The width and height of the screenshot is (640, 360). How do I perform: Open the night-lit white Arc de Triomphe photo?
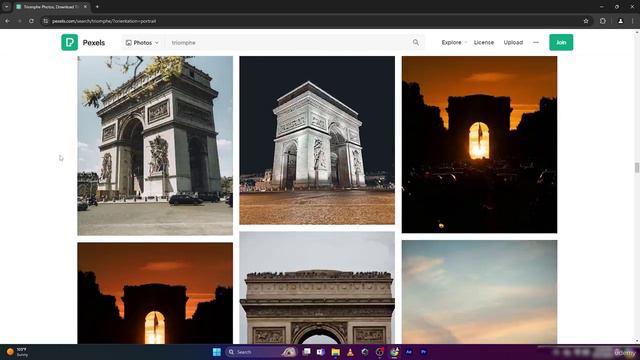coord(317,140)
